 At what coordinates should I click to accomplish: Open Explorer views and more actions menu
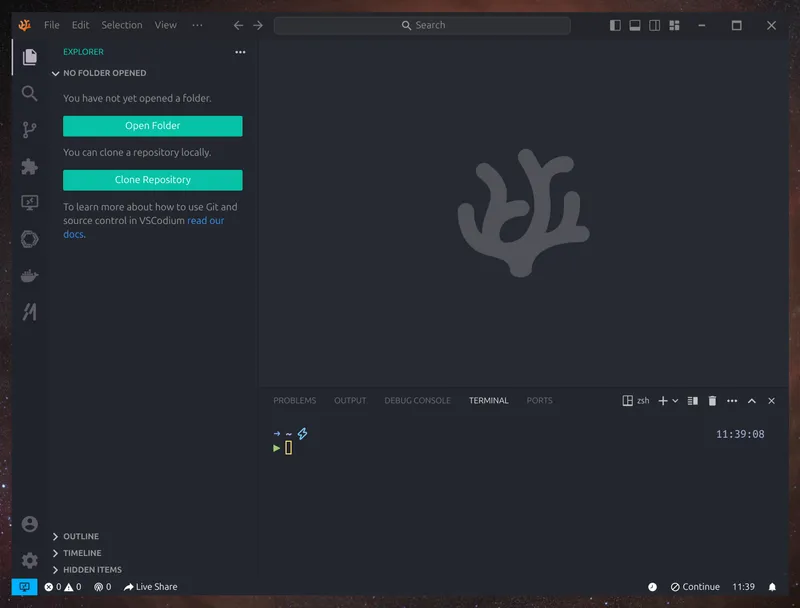[x=240, y=52]
